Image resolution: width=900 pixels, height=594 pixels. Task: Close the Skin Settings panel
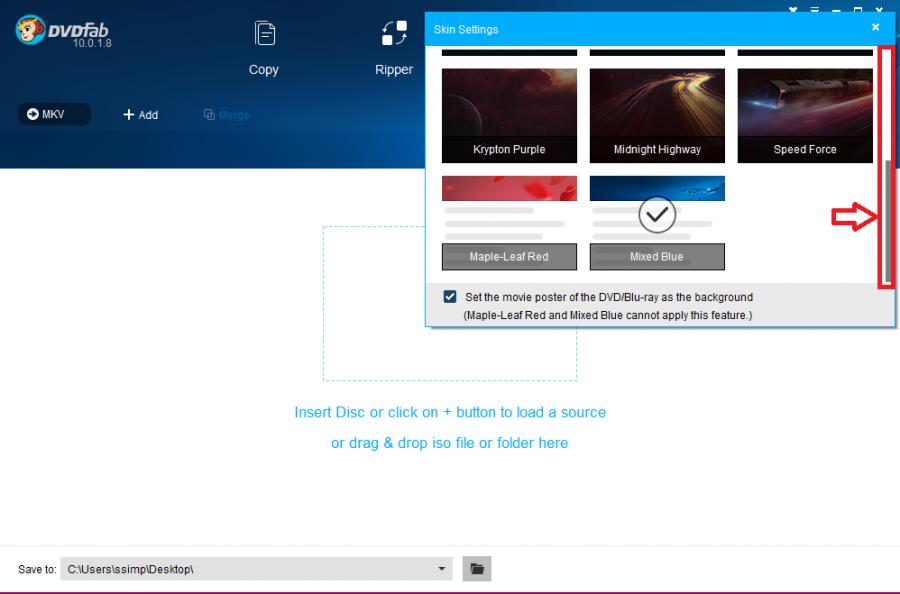[x=876, y=28]
